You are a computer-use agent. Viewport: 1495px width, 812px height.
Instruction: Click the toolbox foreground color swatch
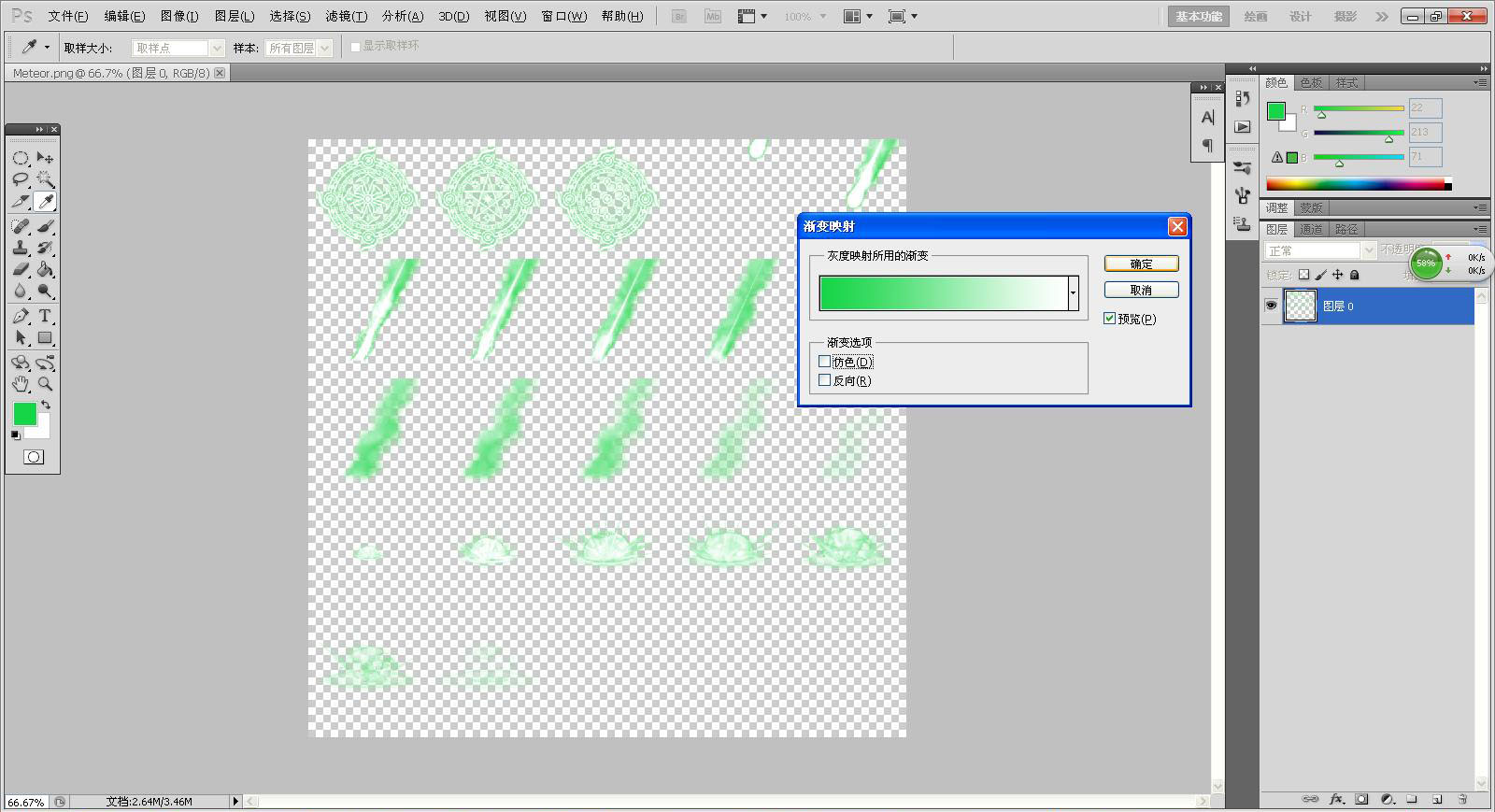click(x=24, y=414)
